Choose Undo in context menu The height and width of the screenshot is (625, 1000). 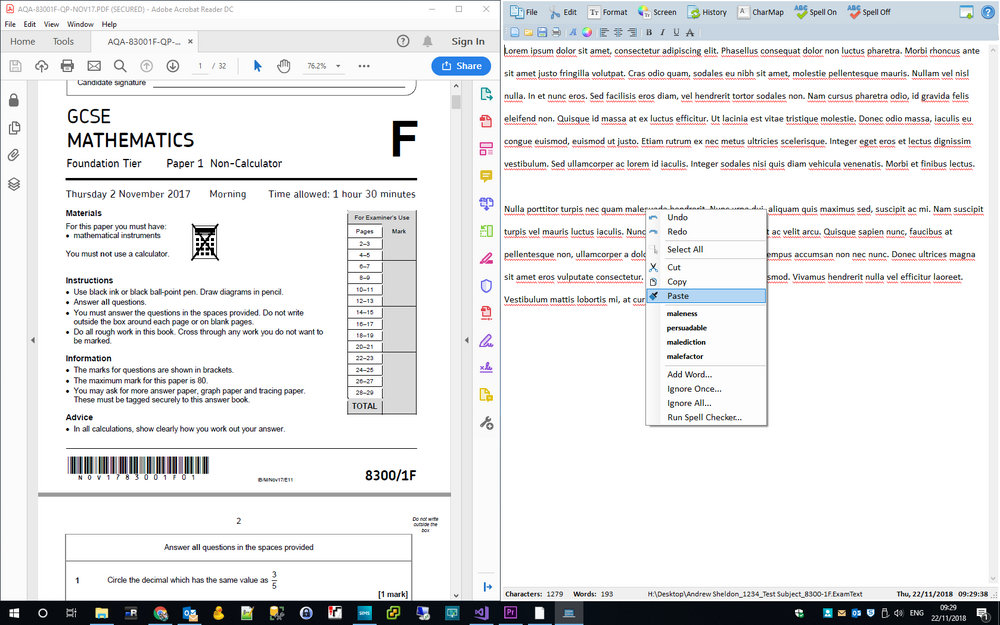(706, 217)
